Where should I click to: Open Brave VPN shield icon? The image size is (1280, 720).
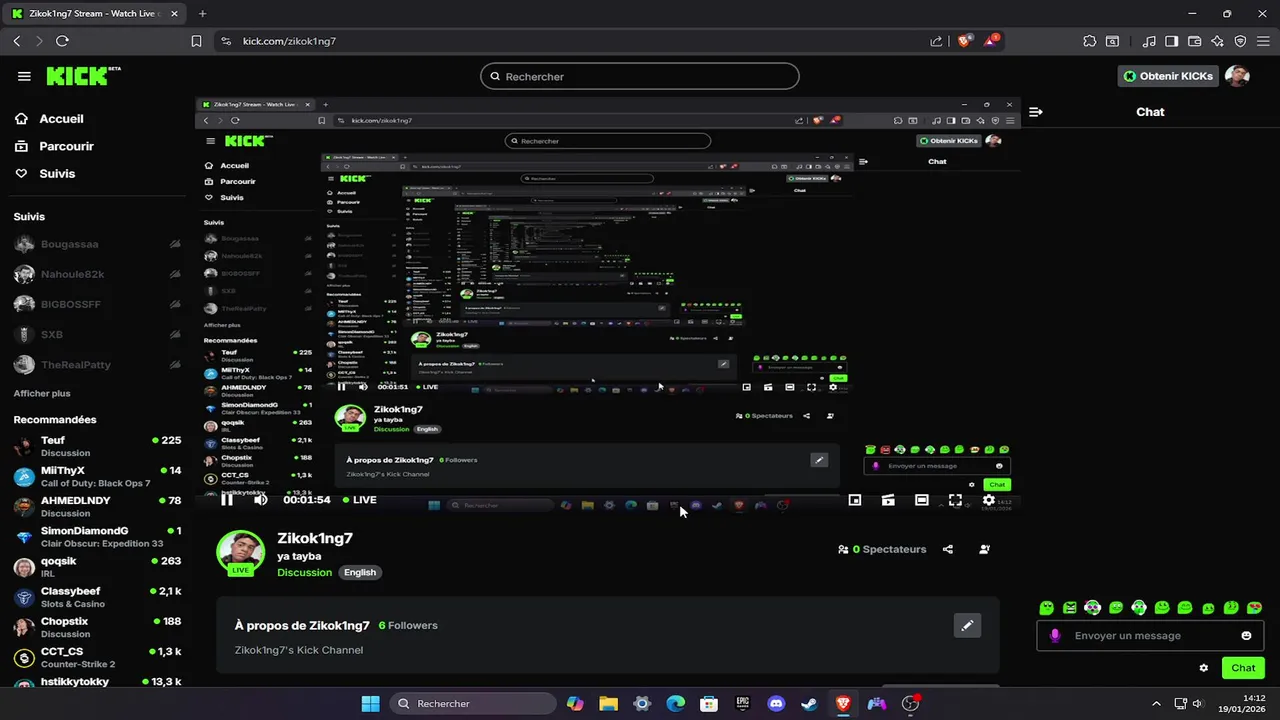(x=1240, y=41)
